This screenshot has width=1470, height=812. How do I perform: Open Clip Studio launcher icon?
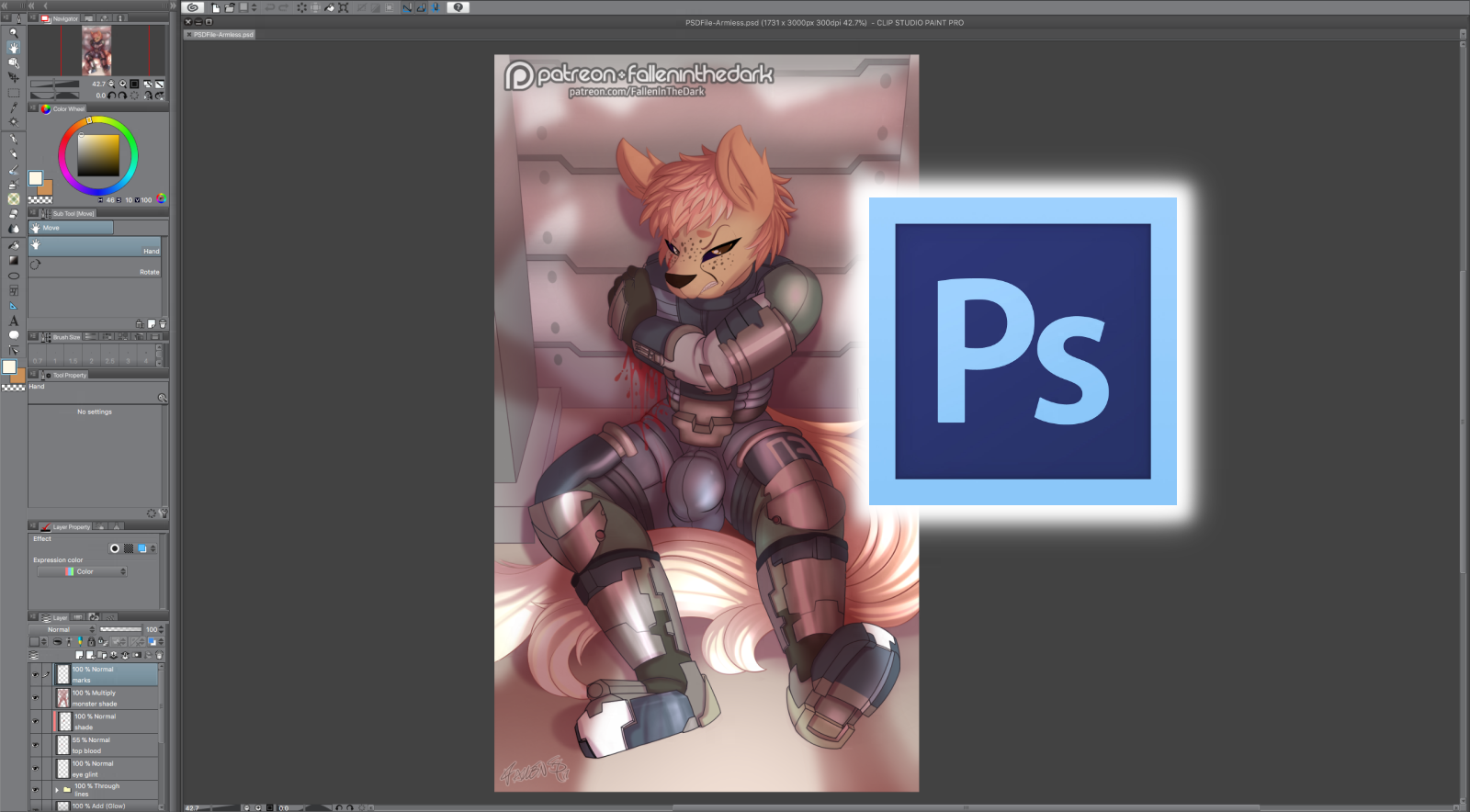pyautogui.click(x=193, y=7)
